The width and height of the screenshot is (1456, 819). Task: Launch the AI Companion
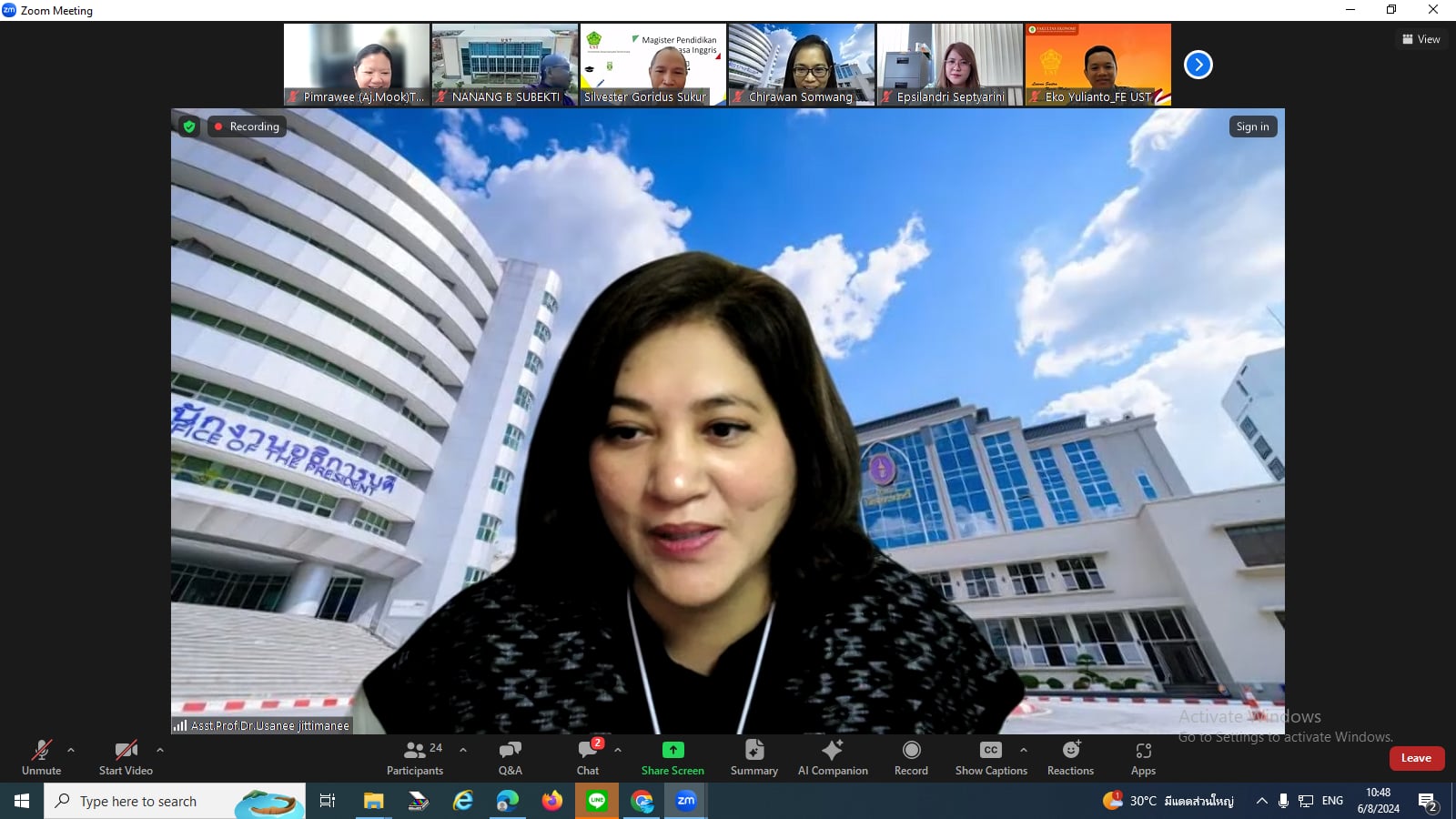click(832, 757)
